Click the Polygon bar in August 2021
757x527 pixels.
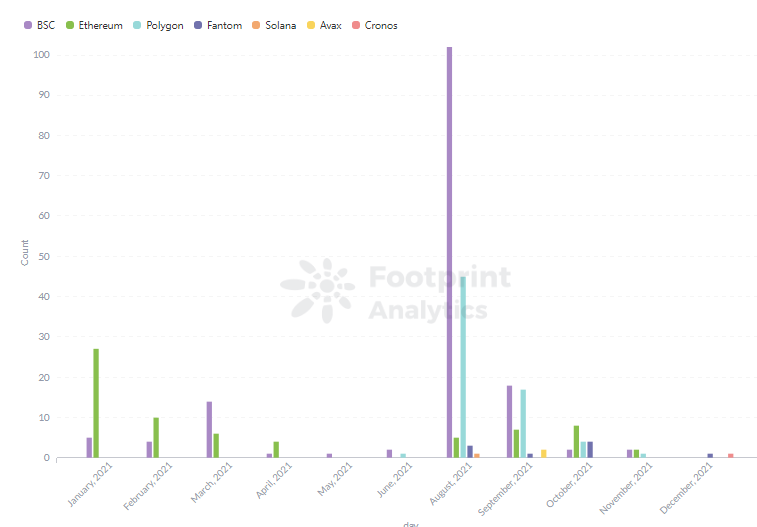point(463,367)
